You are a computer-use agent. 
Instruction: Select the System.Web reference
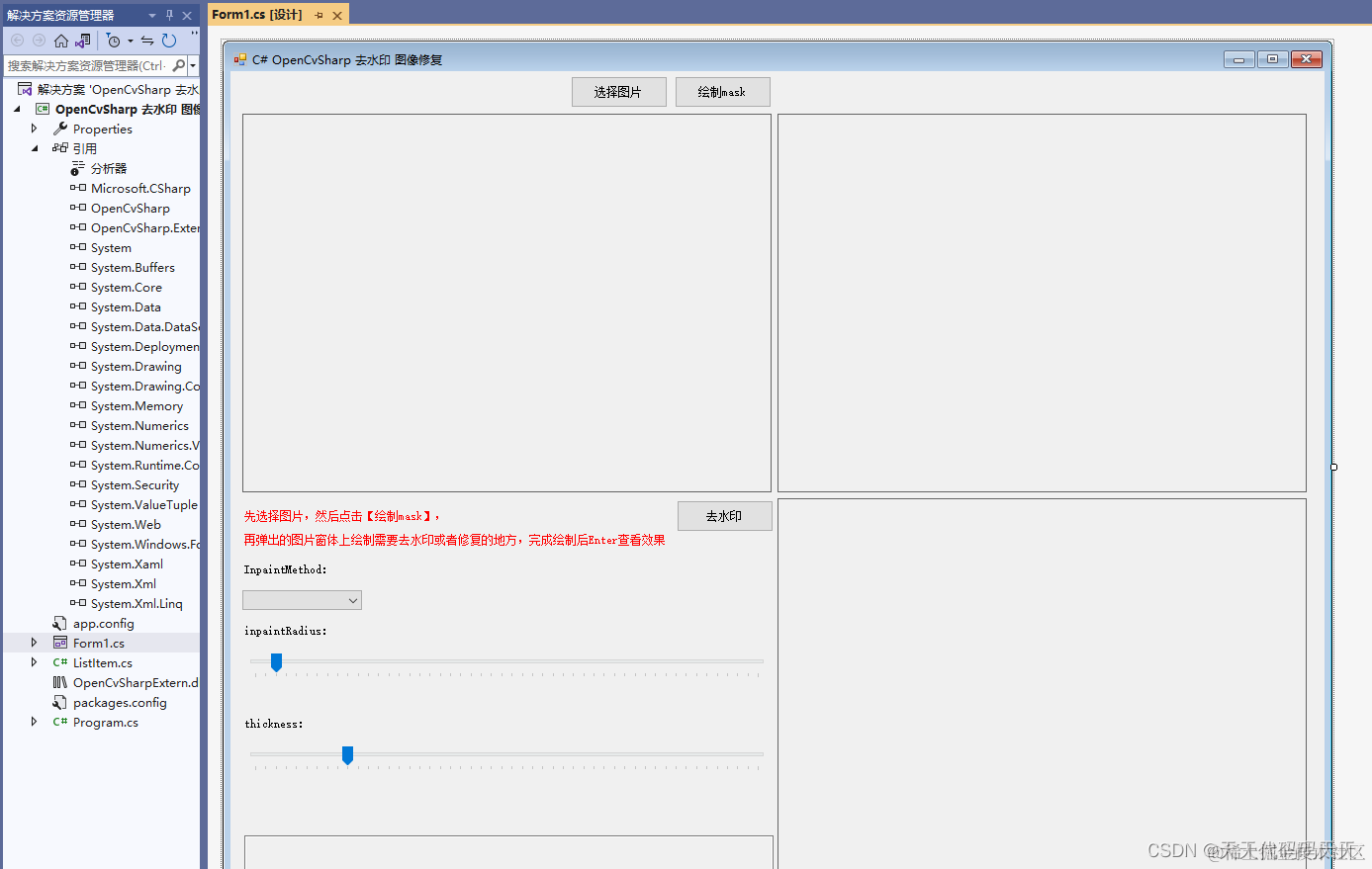pos(126,524)
